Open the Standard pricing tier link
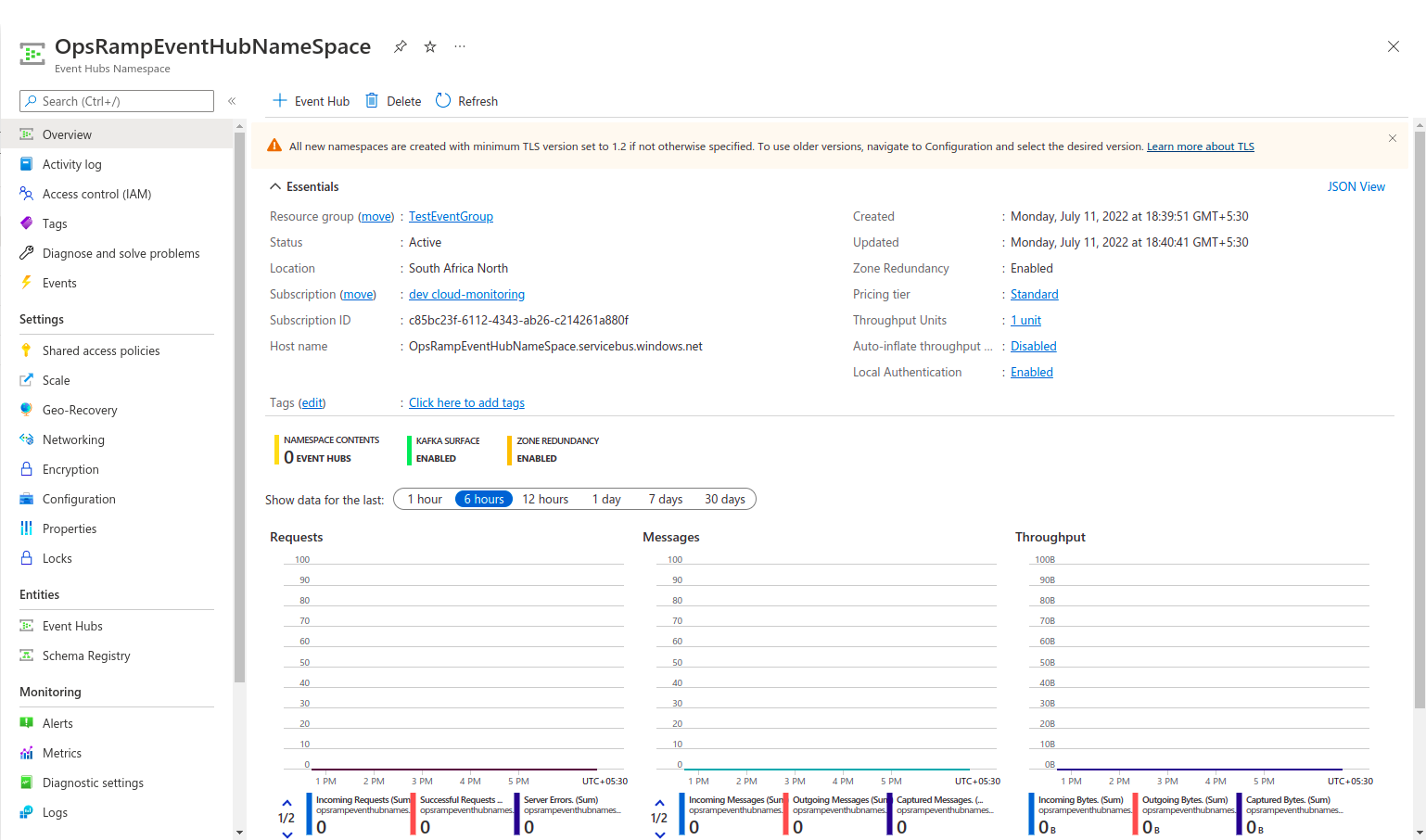The width and height of the screenshot is (1426, 840). tap(1034, 294)
